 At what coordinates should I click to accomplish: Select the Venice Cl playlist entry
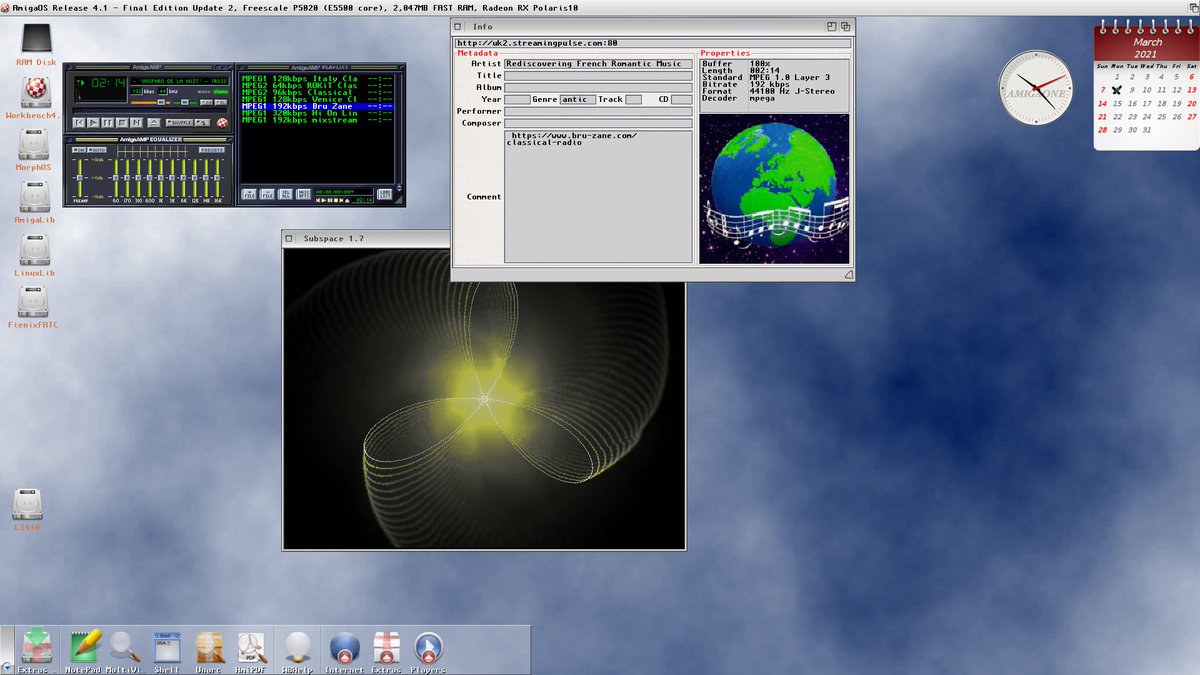point(317,99)
